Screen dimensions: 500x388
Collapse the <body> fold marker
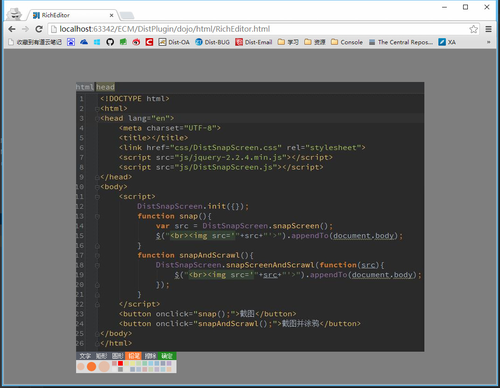pyautogui.click(x=97, y=187)
